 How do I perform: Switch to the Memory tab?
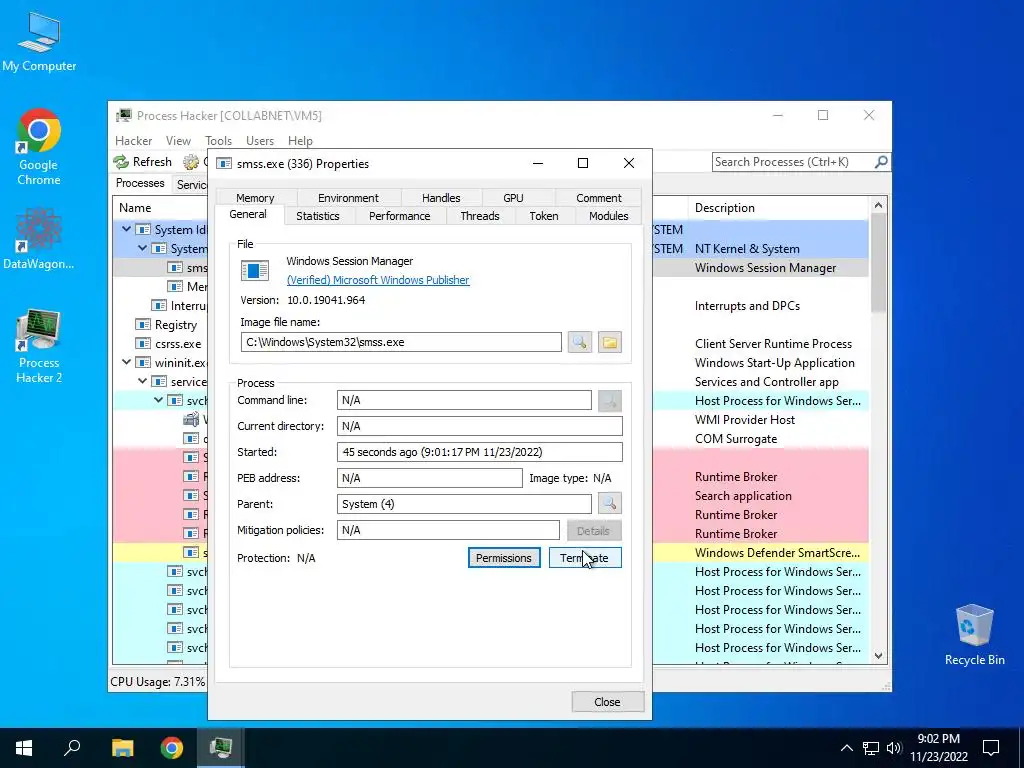[255, 198]
